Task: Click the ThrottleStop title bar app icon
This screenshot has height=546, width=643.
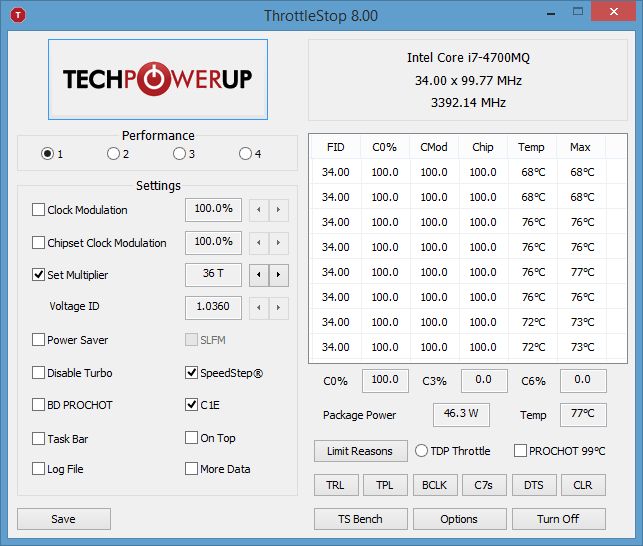Action: click(x=17, y=16)
